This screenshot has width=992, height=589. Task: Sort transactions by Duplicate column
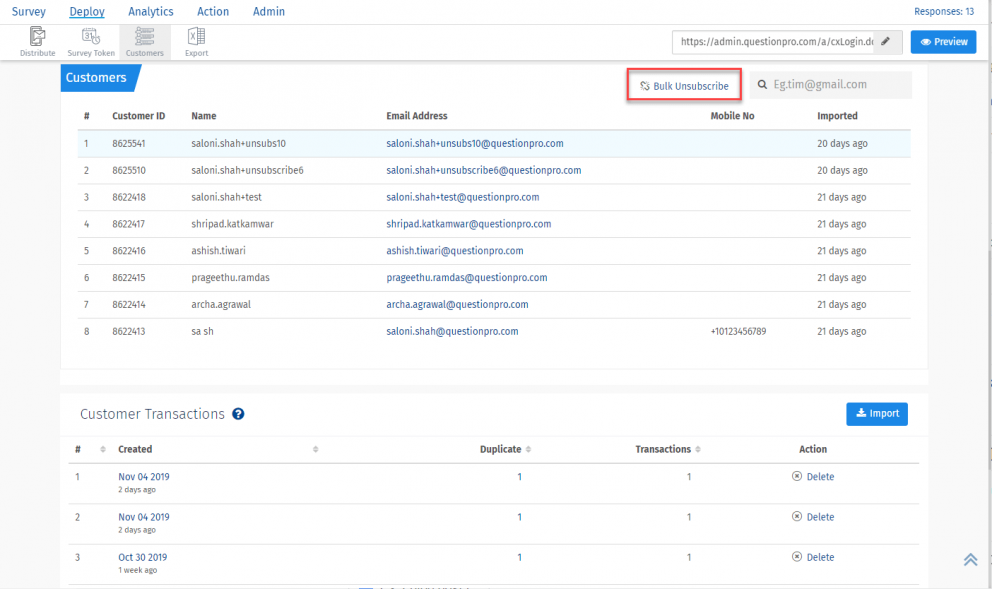[528, 450]
